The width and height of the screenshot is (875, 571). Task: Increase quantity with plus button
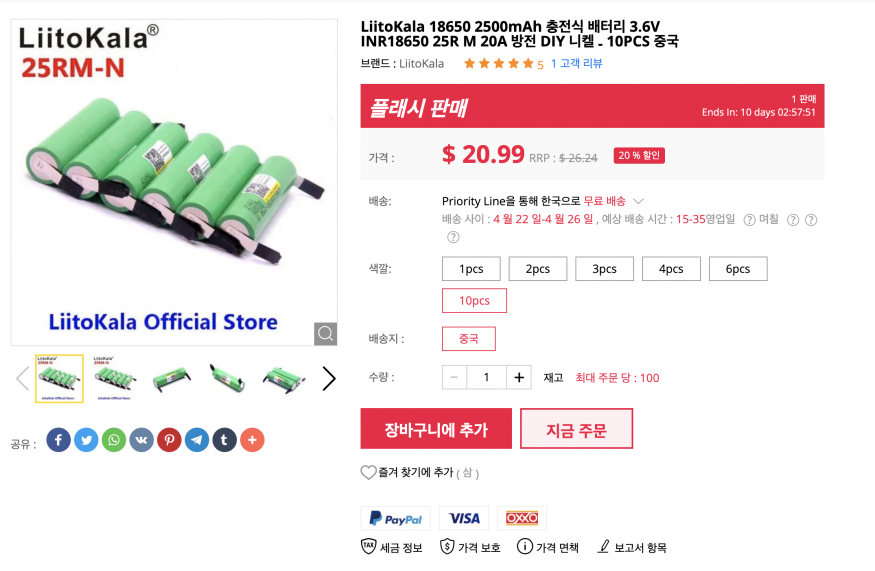point(519,377)
